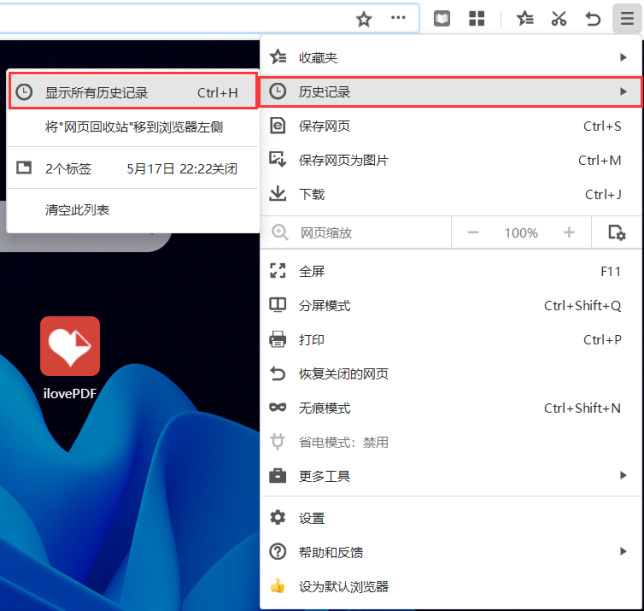Click 将"网页回收站"移到浏览器左侧
This screenshot has height=611, width=644.
tap(133, 127)
